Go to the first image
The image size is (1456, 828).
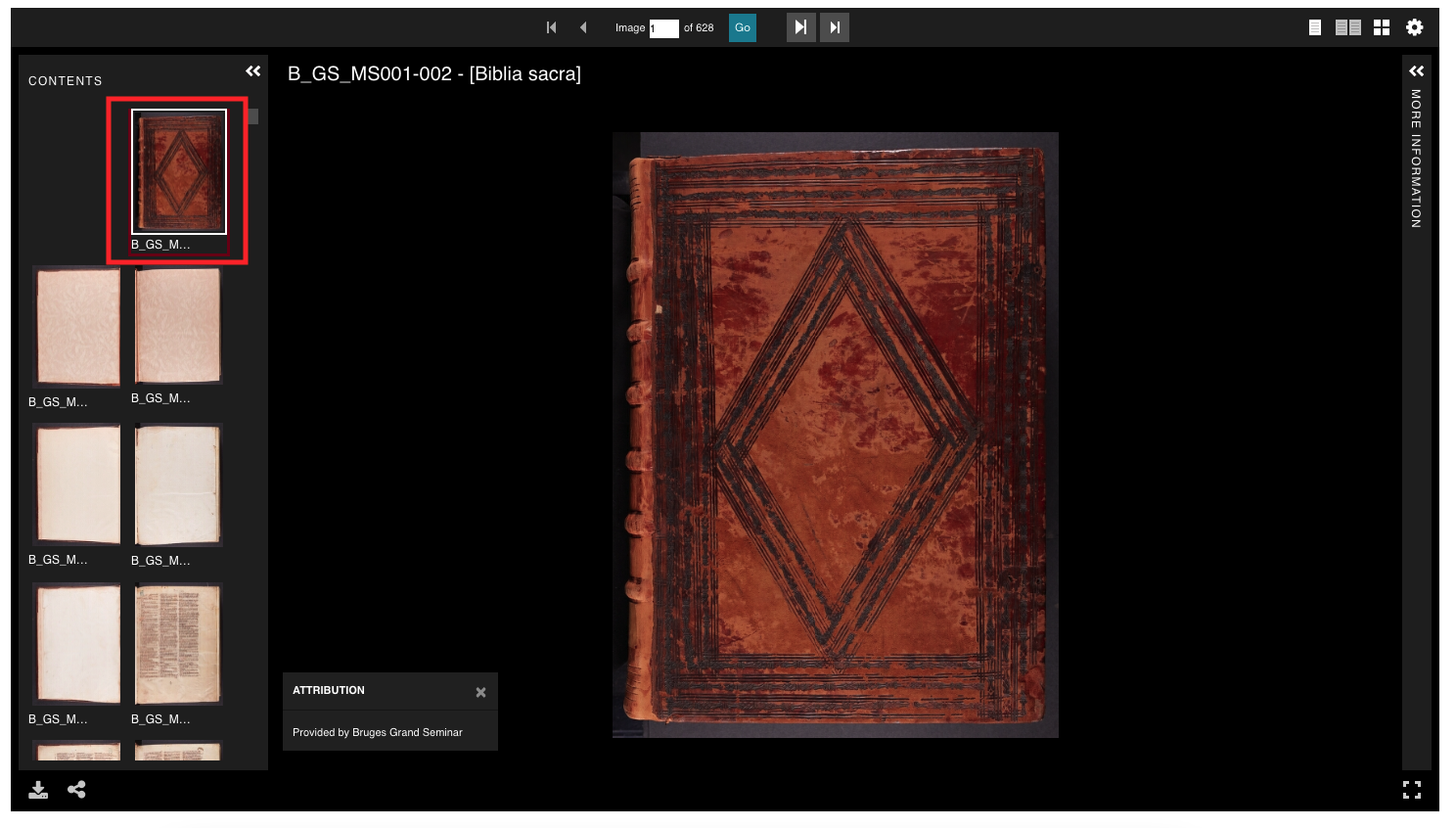551,26
